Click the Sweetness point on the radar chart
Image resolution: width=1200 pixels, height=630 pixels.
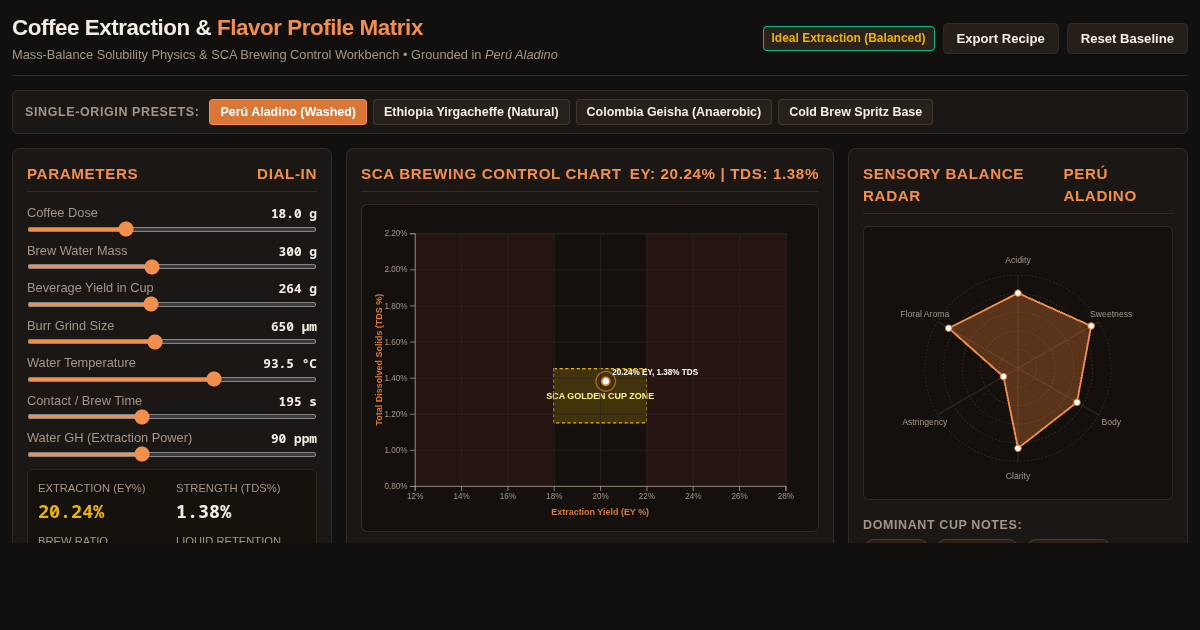pos(1091,326)
